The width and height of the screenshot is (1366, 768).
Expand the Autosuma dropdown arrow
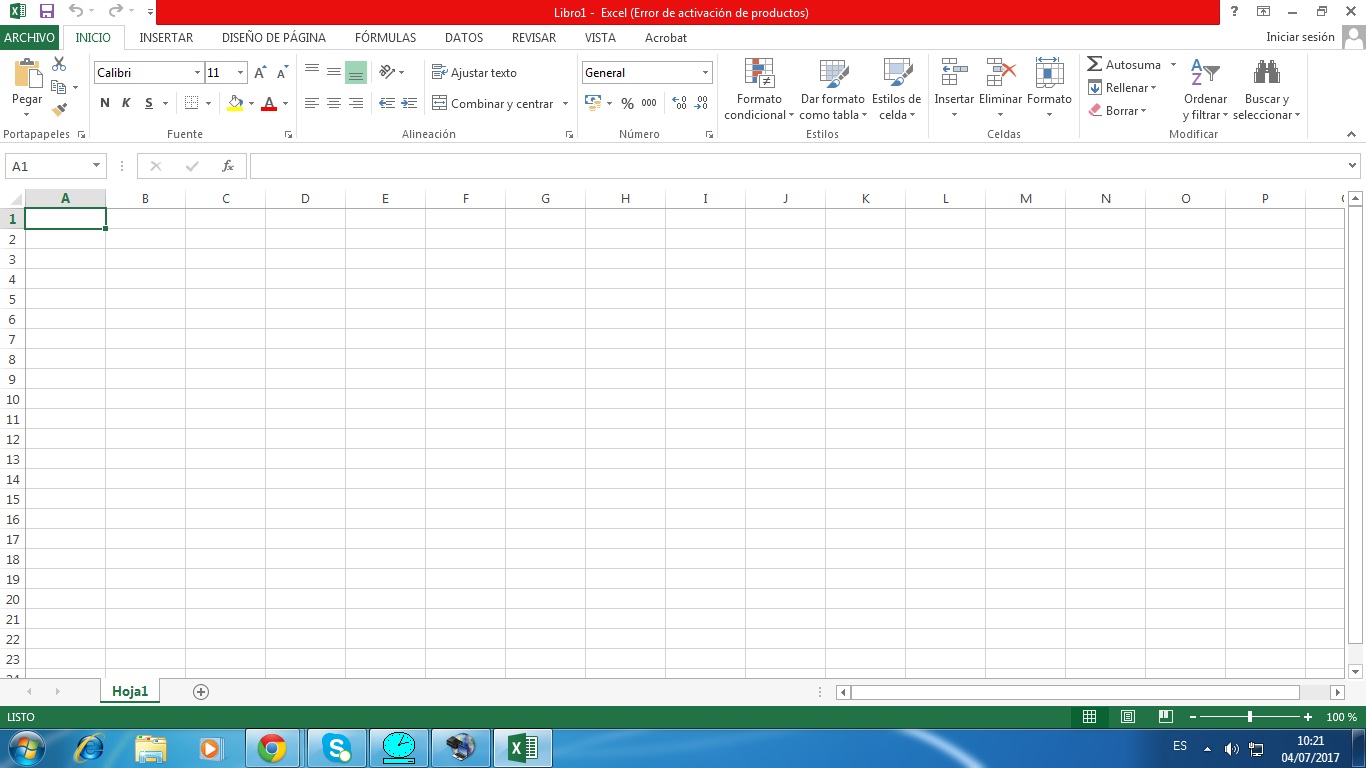coord(1173,65)
